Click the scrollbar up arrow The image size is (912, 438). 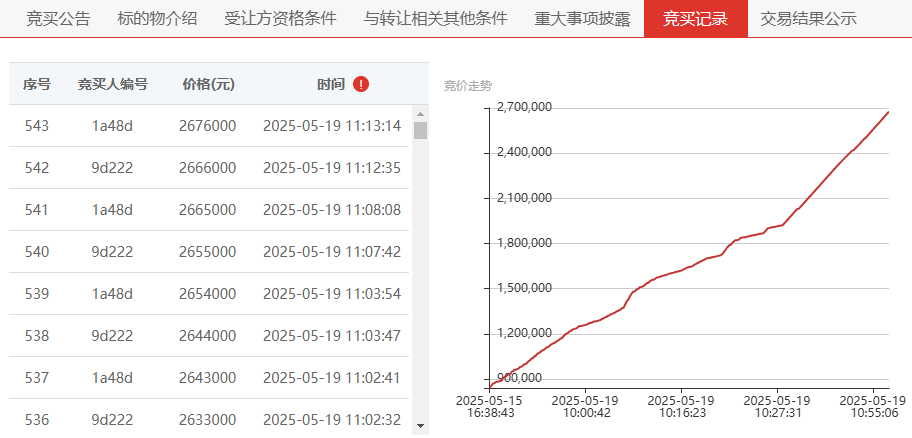click(421, 114)
